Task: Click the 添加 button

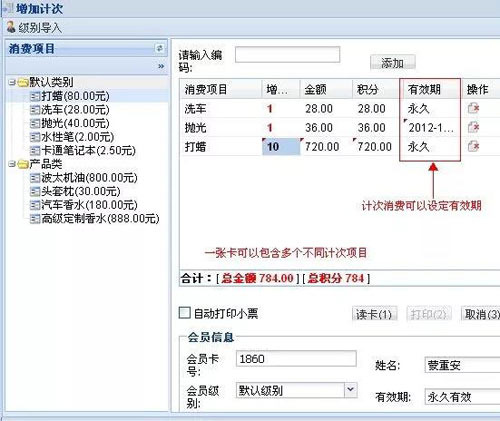Action: [x=393, y=62]
